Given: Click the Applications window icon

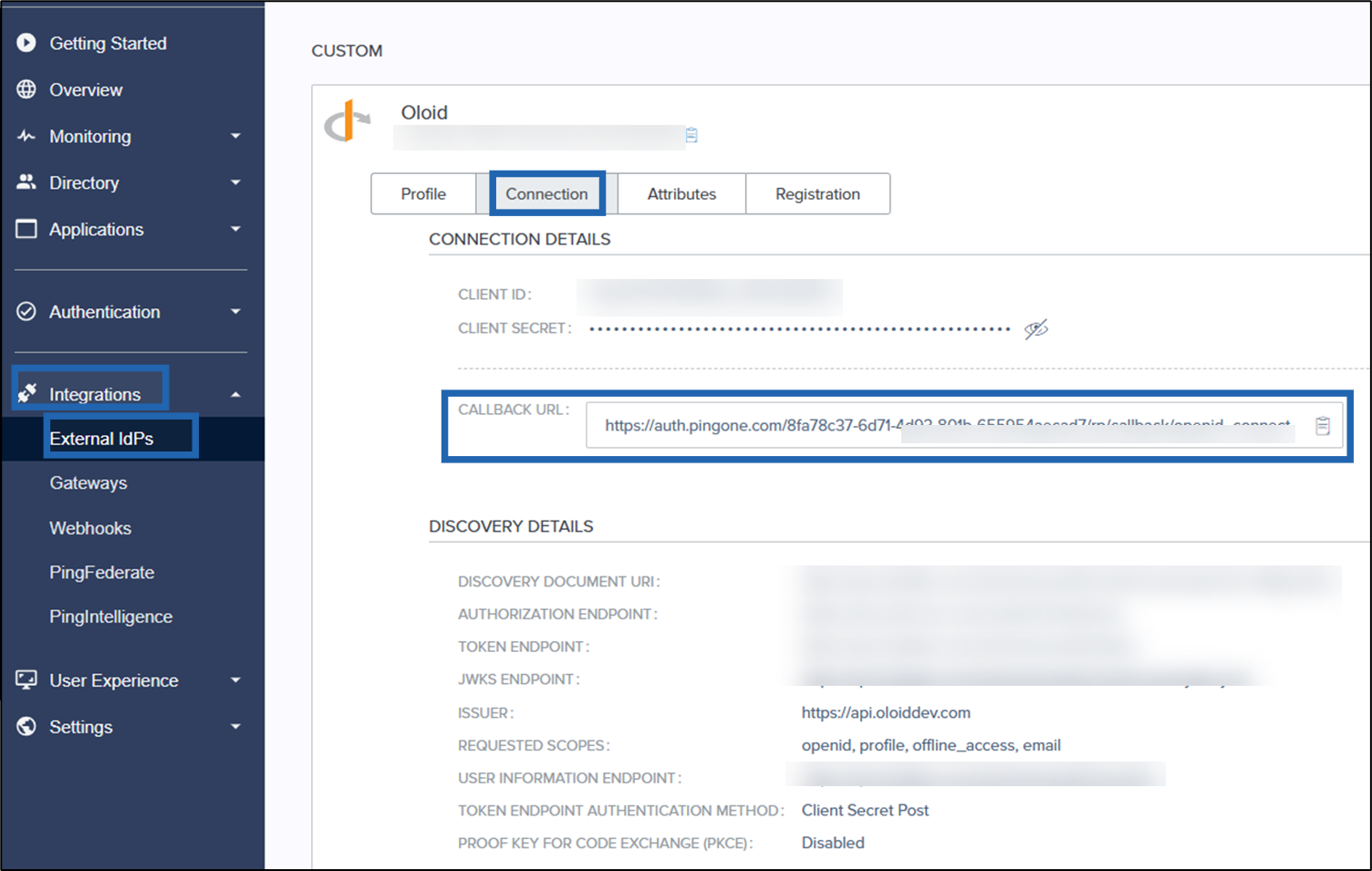Looking at the screenshot, I should [x=26, y=228].
